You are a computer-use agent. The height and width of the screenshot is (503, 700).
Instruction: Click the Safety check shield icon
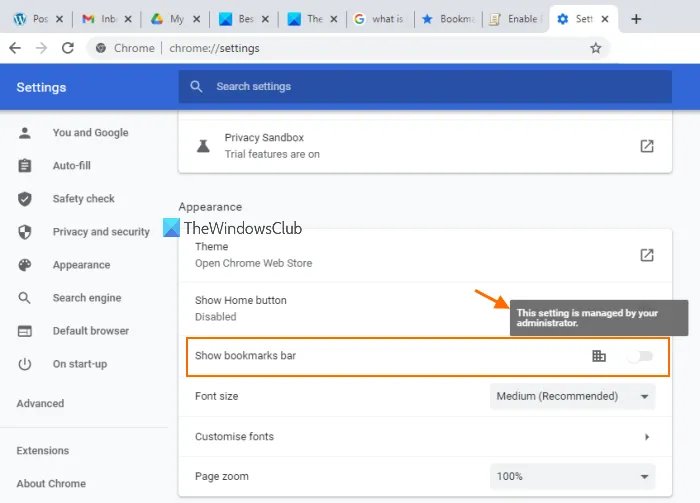[25, 199]
